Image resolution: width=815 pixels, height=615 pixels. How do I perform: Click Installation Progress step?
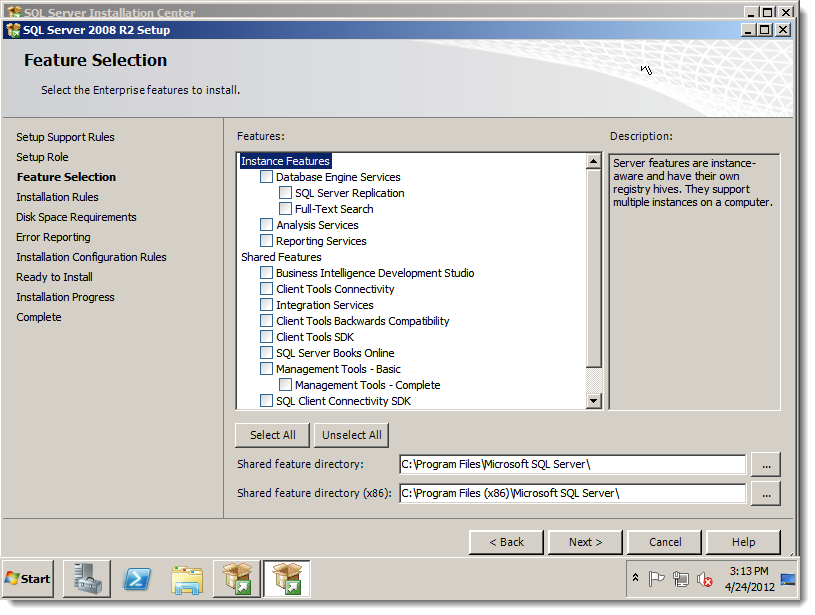65,297
